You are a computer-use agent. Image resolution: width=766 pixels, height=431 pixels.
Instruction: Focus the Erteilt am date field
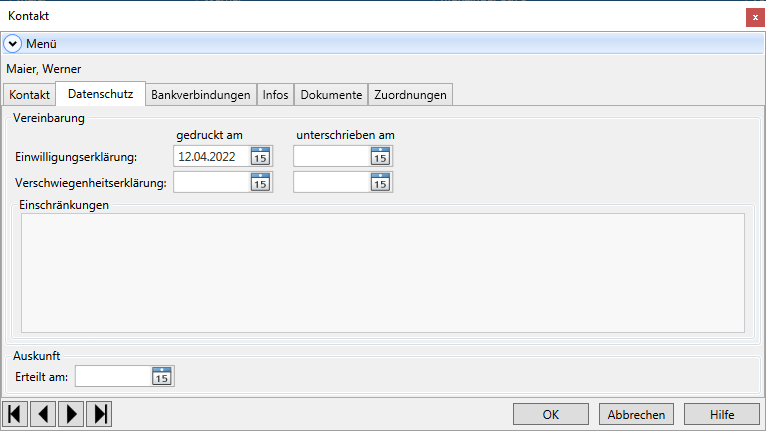112,376
